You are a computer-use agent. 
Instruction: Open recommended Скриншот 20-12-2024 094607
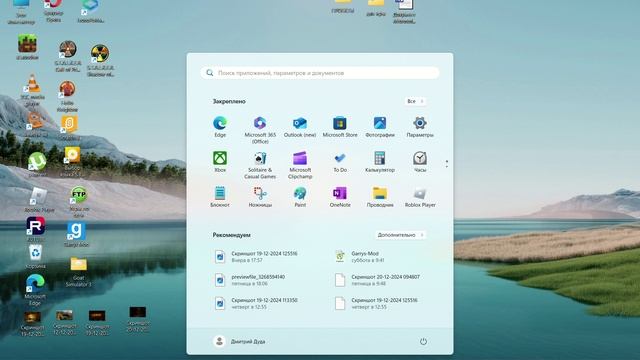378,280
